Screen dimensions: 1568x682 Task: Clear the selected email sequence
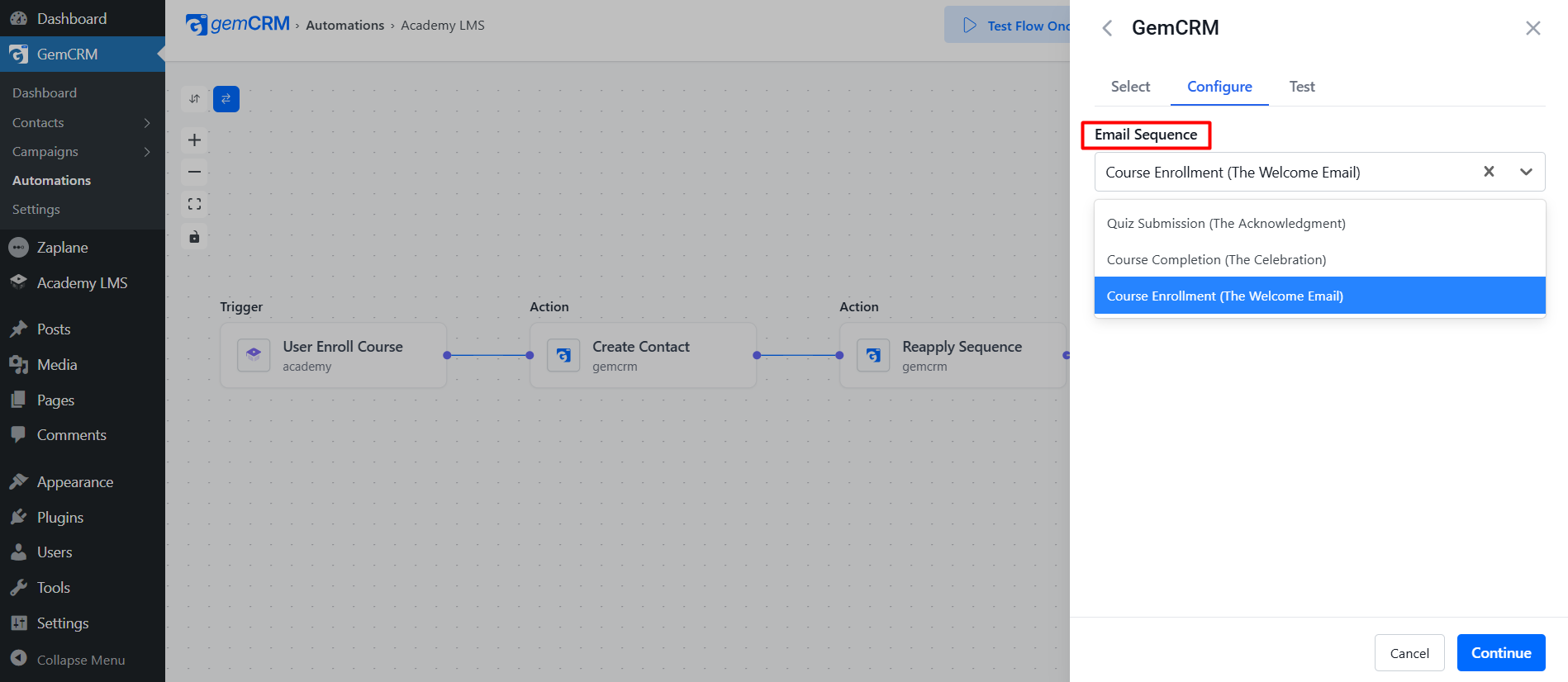(1489, 172)
